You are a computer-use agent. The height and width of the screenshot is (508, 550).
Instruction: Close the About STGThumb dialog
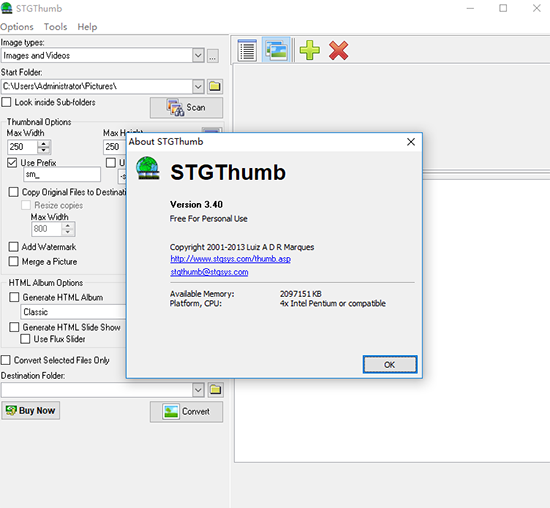click(x=411, y=142)
